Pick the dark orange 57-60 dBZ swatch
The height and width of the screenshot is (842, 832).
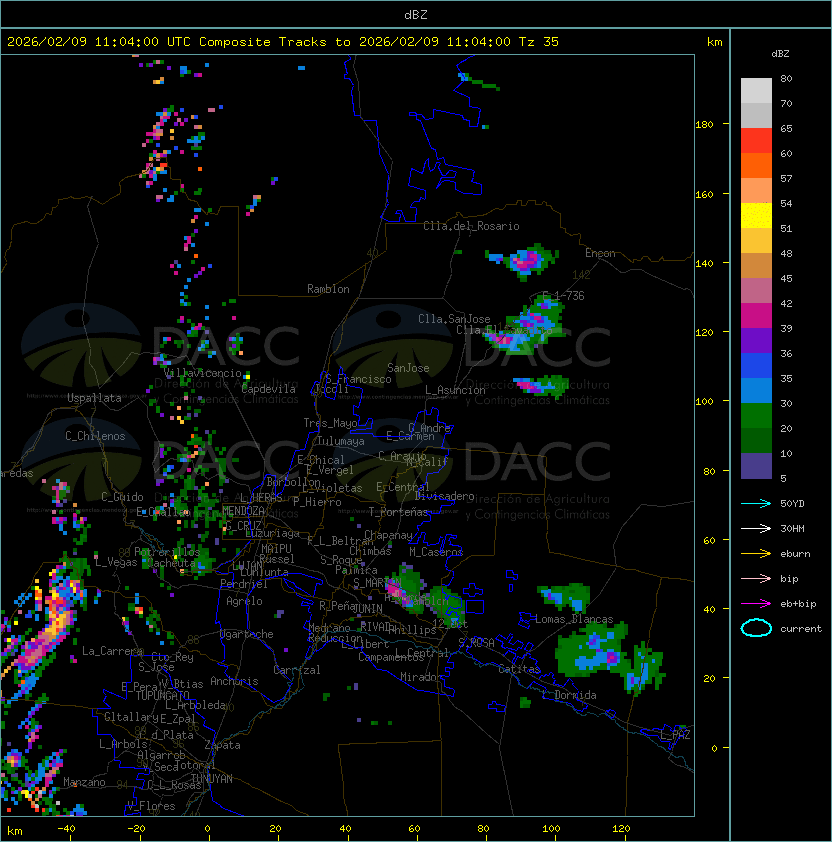pyautogui.click(x=756, y=166)
